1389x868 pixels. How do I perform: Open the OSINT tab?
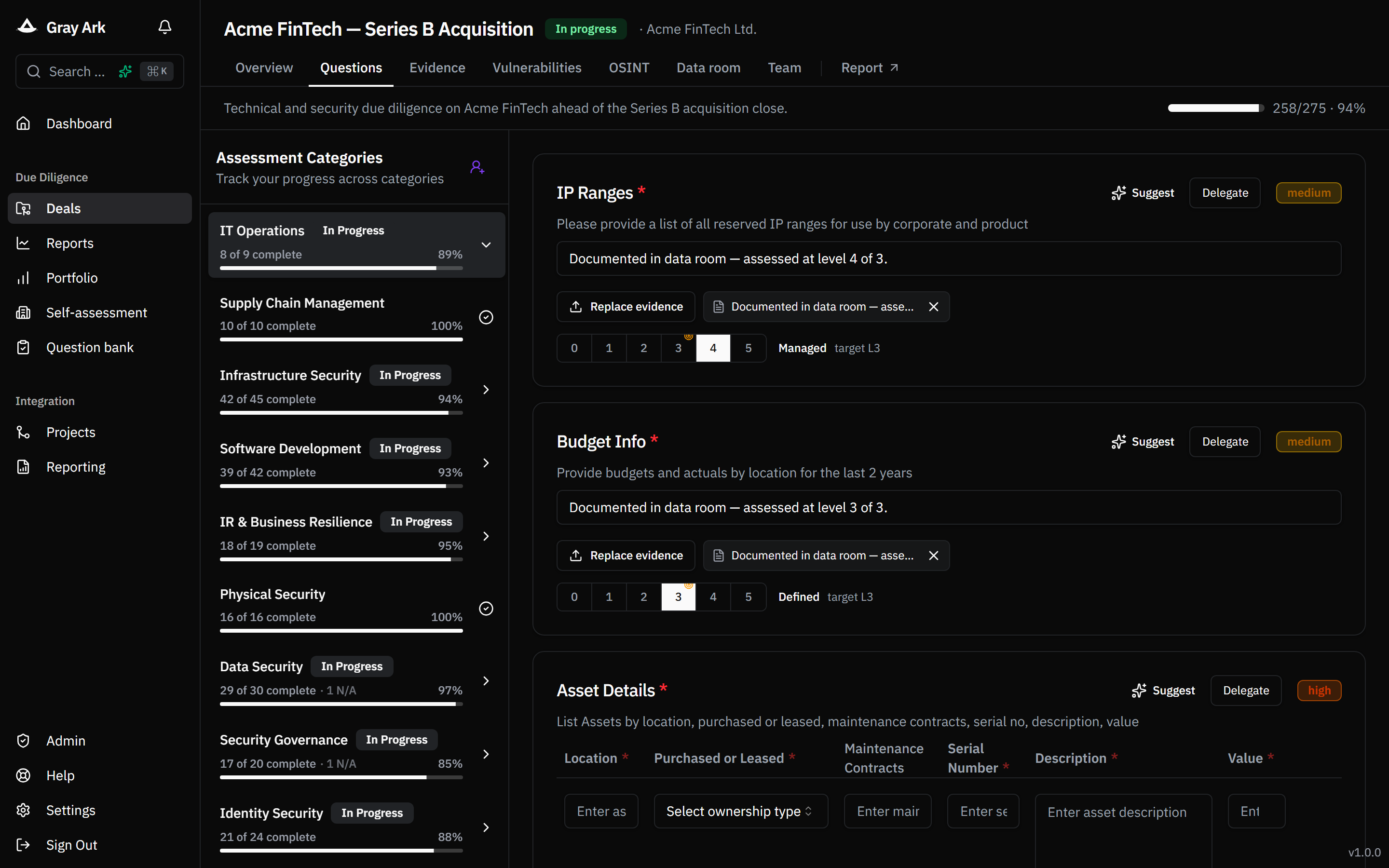[629, 68]
